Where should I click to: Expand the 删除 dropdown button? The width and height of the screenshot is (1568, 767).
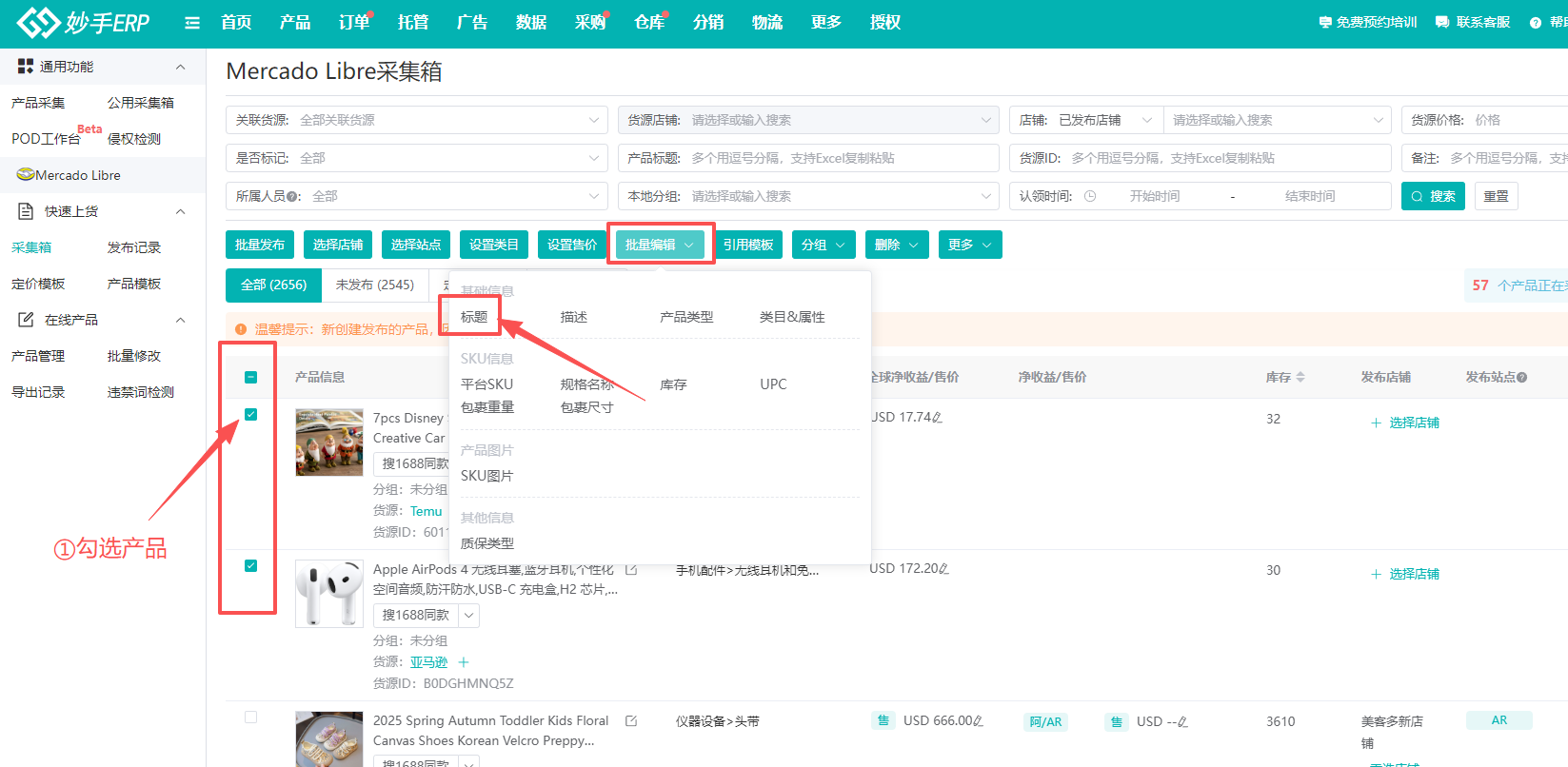897,246
